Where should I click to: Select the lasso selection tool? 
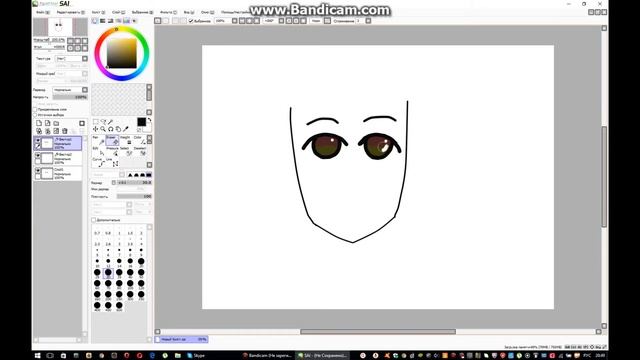[103, 122]
